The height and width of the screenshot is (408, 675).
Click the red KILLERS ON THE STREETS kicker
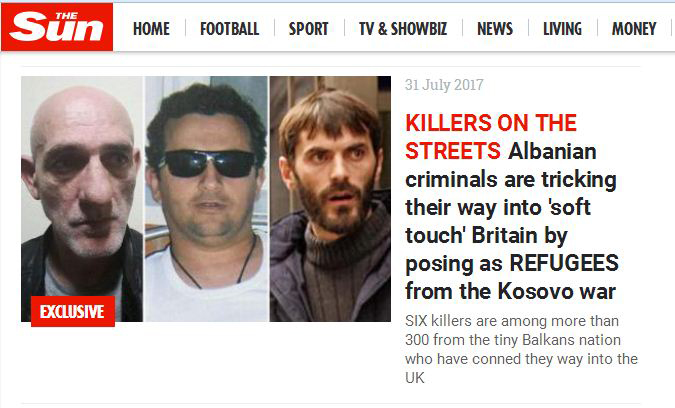[491, 137]
